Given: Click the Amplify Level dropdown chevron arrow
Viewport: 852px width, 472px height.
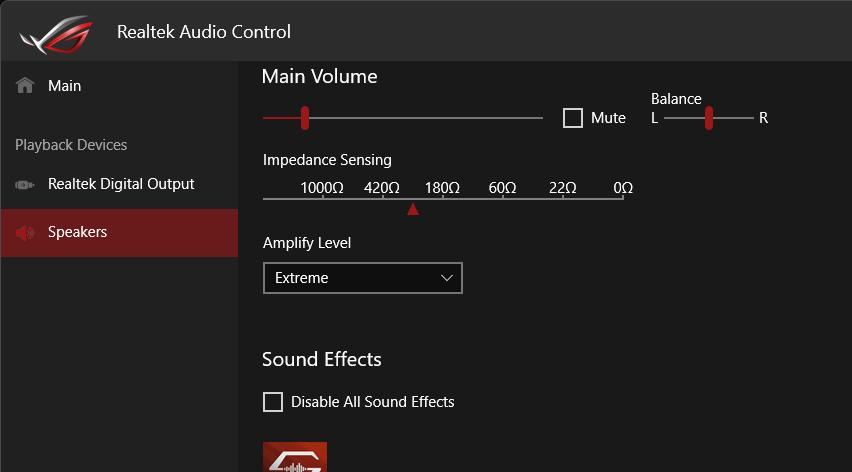Looking at the screenshot, I should pyautogui.click(x=447, y=278).
